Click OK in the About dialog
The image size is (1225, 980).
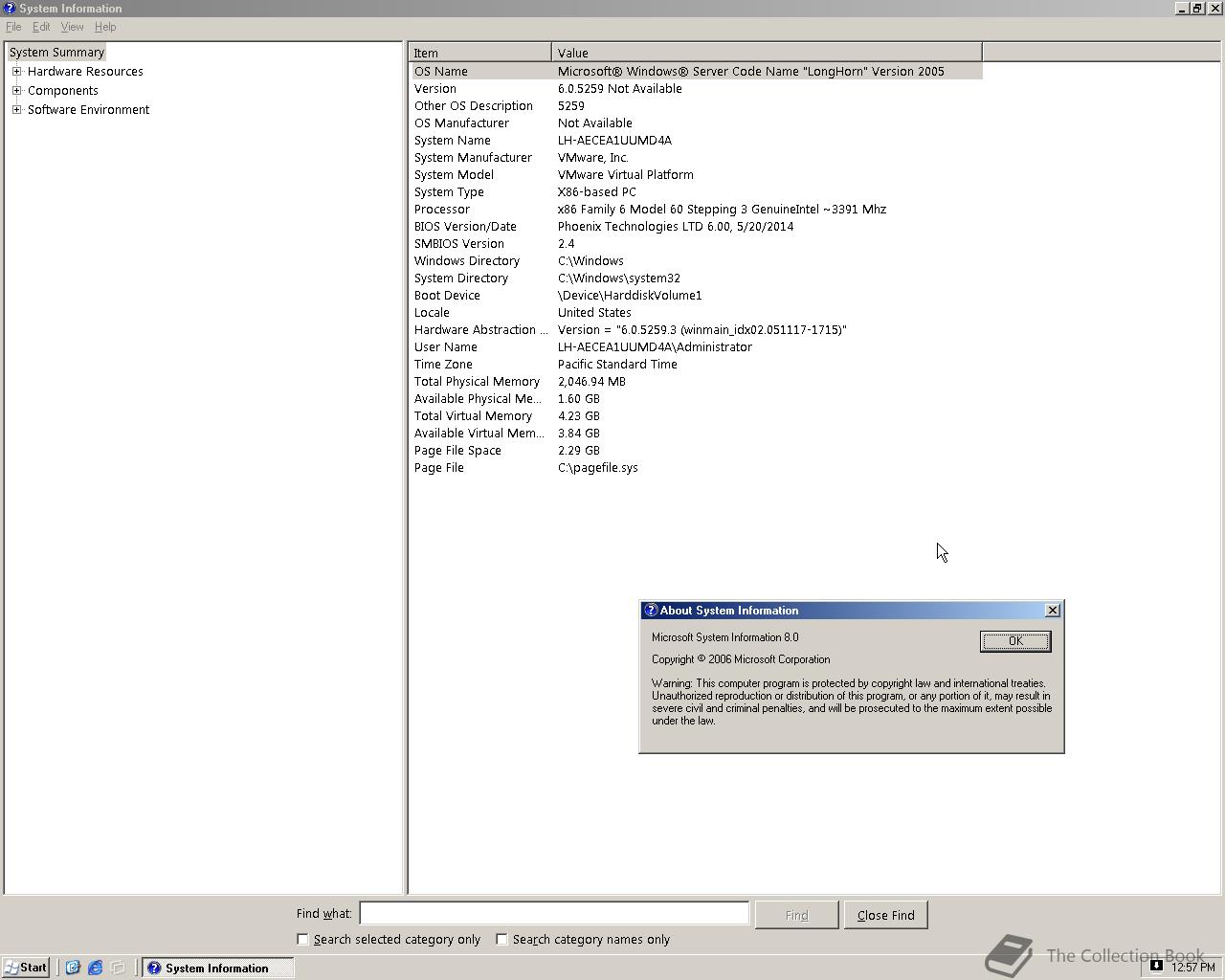(1015, 641)
